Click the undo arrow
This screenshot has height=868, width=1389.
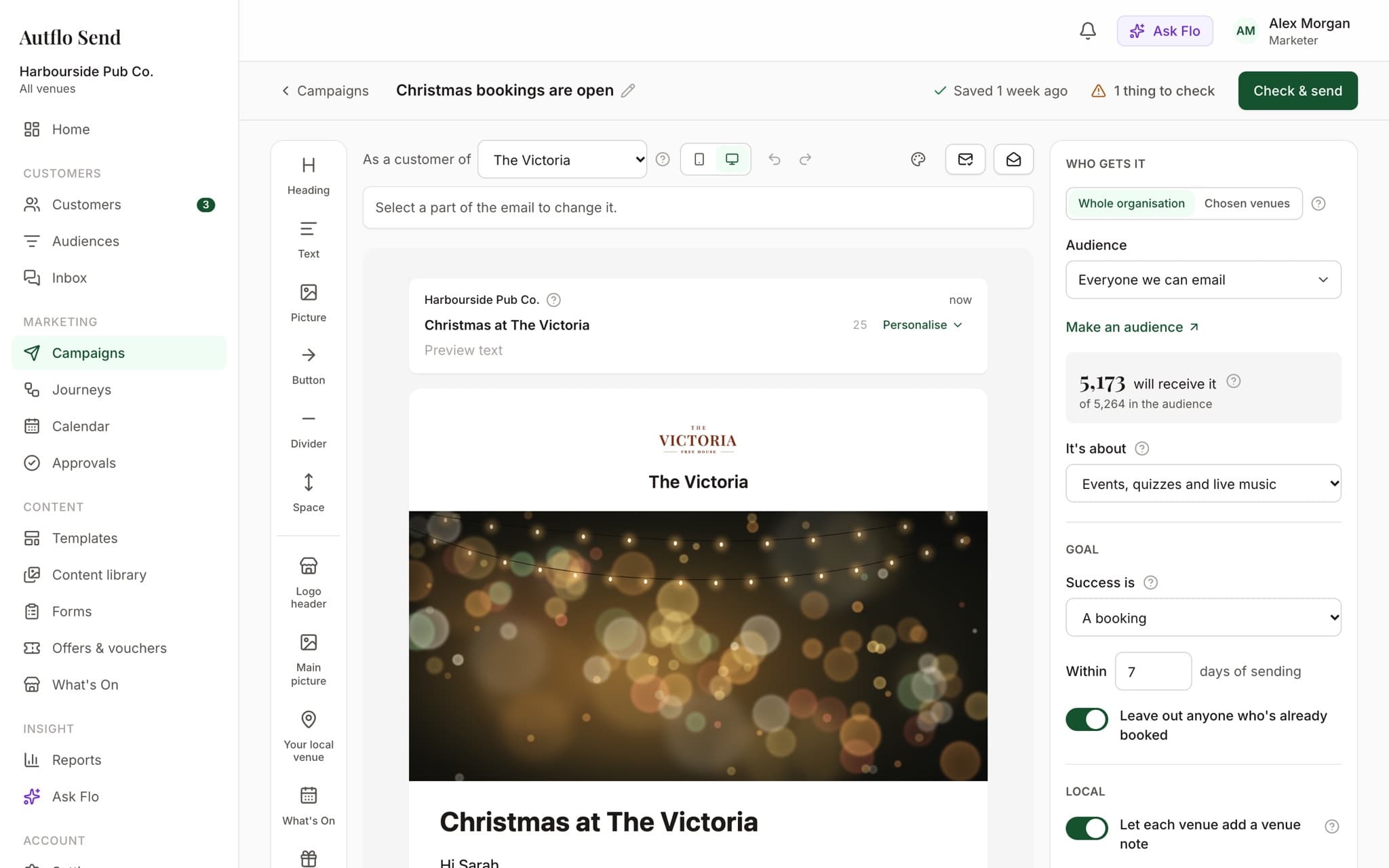coord(775,159)
